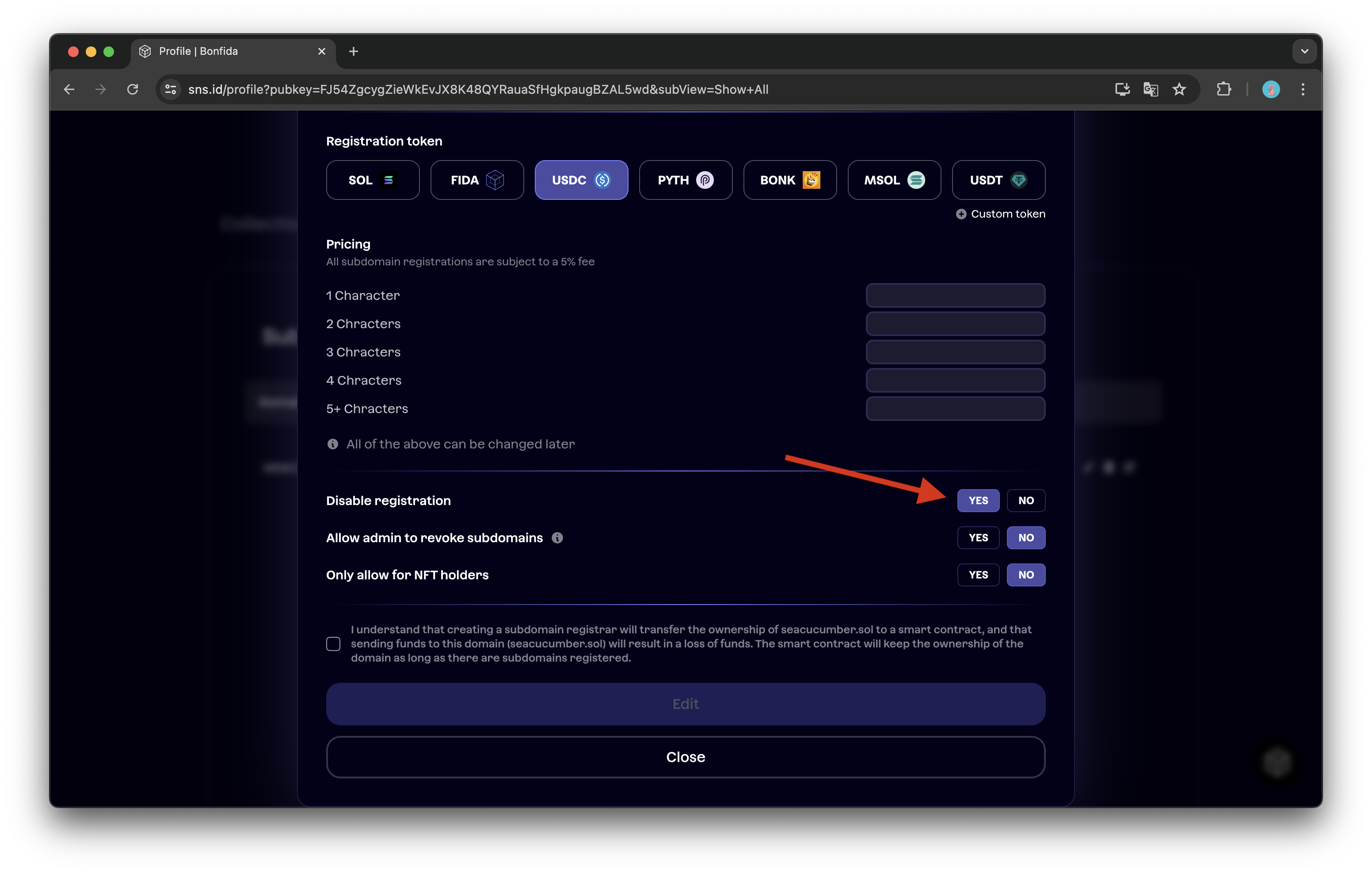Screen dimensions: 1372x873
Task: Bookmark this page with the star icon
Action: (1179, 89)
